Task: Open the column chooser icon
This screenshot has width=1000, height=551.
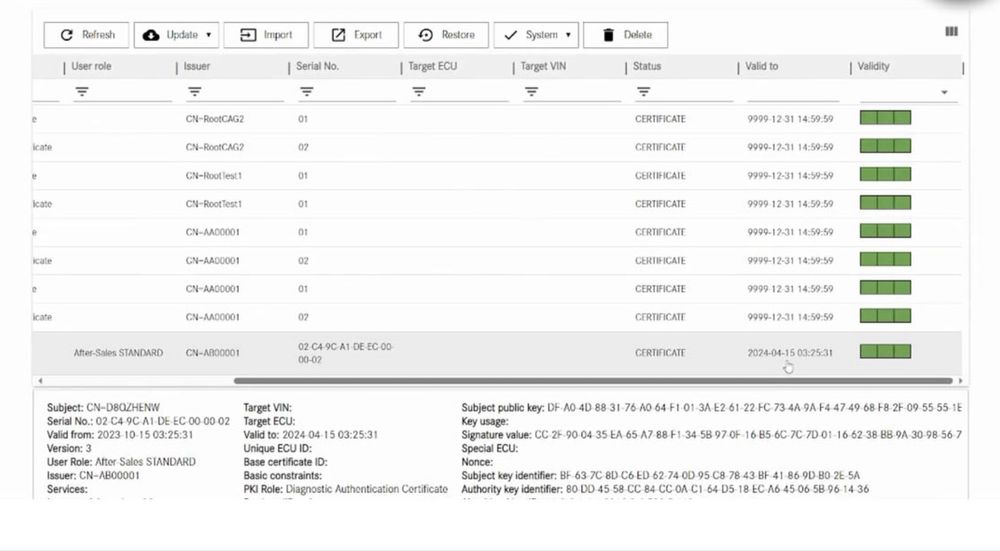Action: [x=952, y=31]
